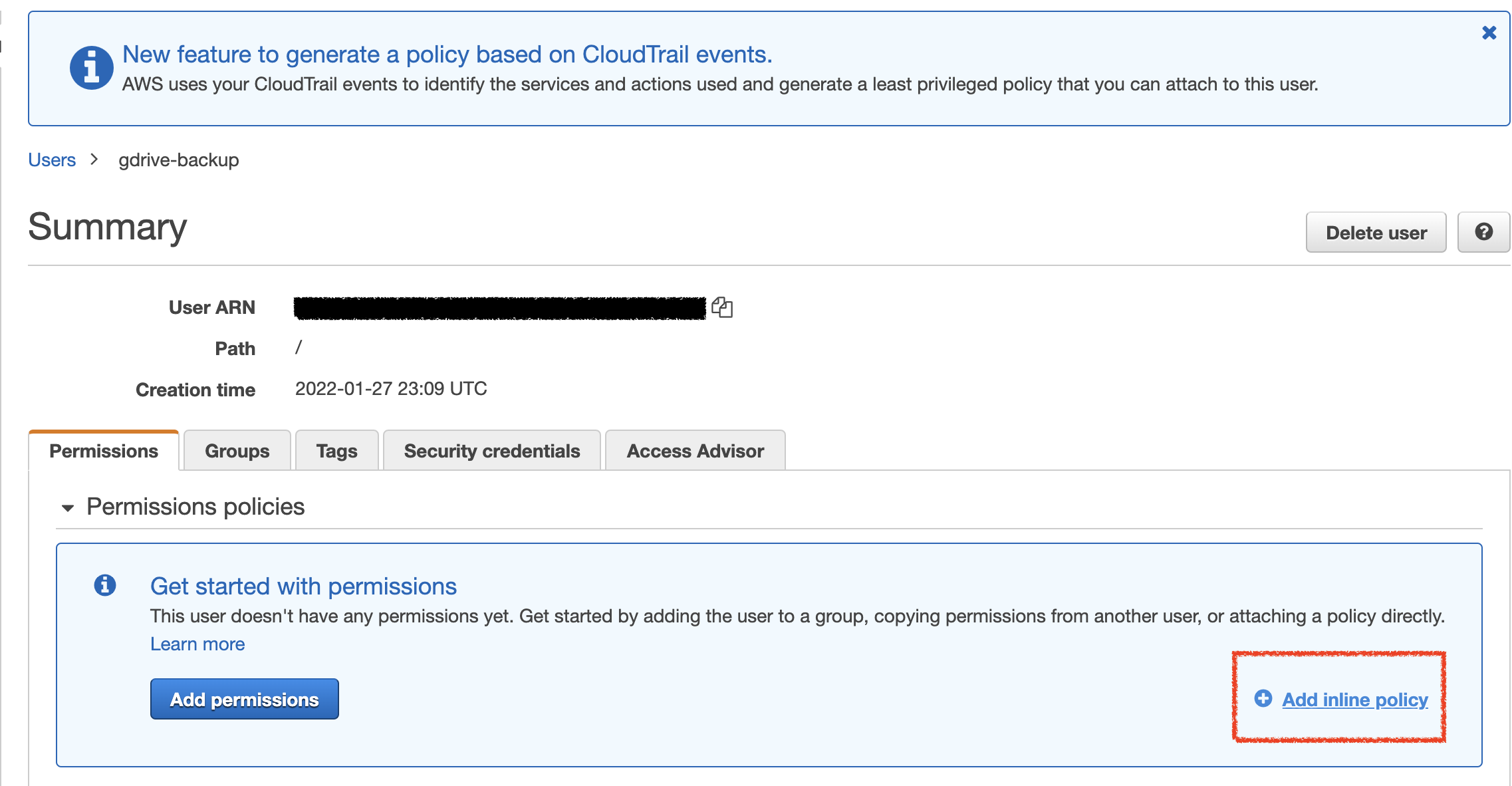
Task: Copy the User ARN with the copy icon
Action: pyautogui.click(x=722, y=307)
